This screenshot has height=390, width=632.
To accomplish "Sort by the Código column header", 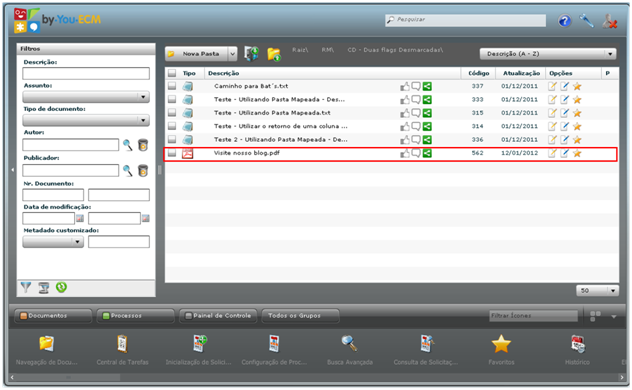I will 478,73.
